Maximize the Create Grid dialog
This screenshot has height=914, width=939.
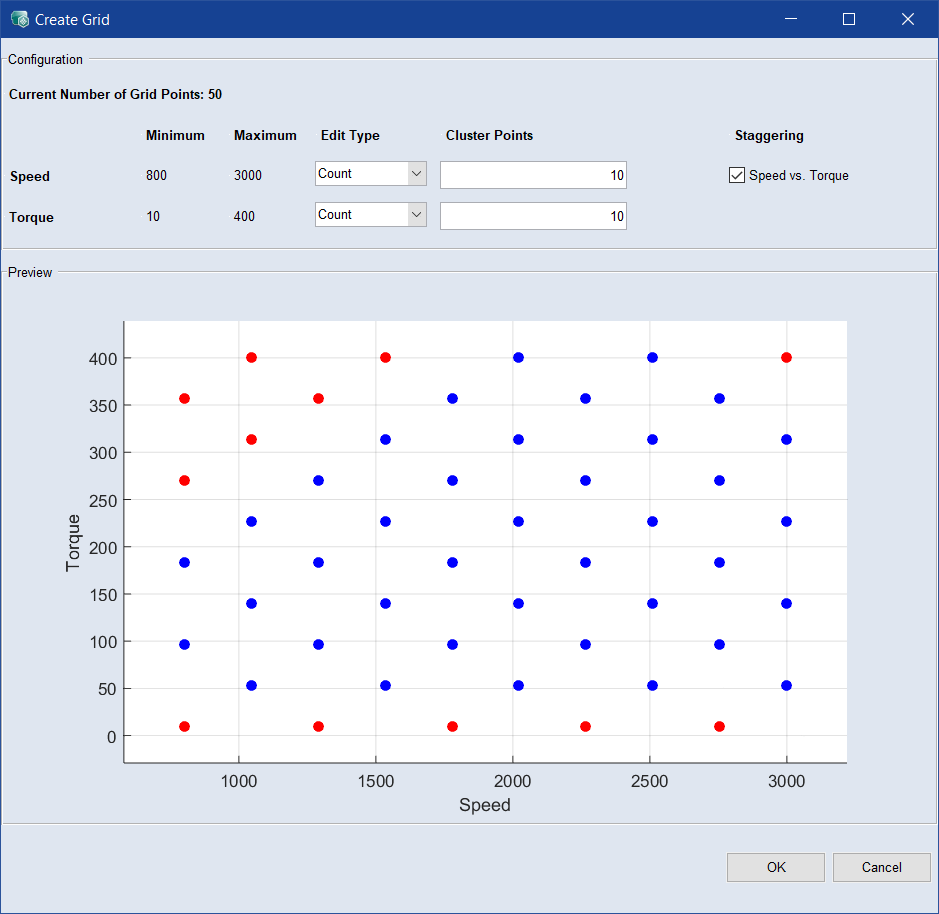pyautogui.click(x=849, y=19)
